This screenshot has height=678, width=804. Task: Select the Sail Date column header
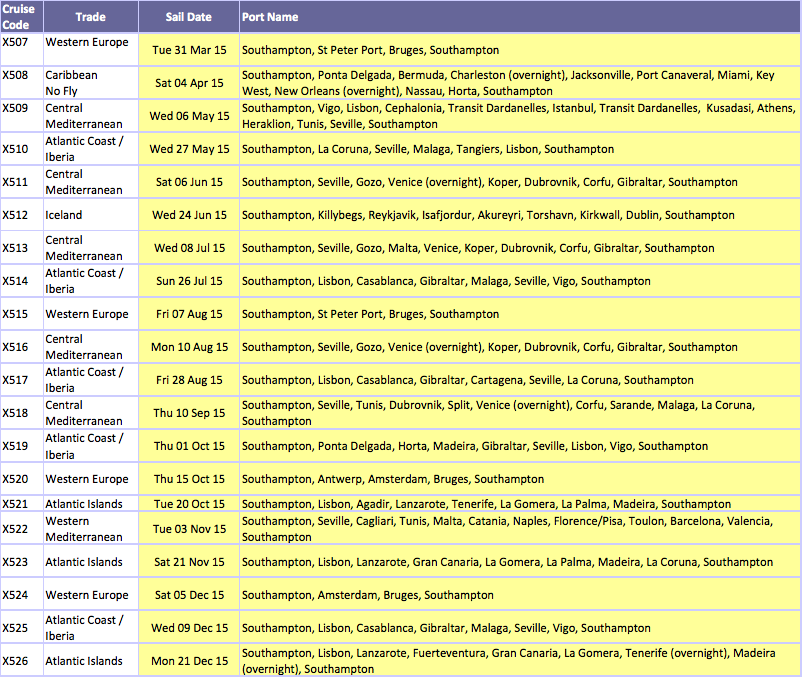click(188, 17)
